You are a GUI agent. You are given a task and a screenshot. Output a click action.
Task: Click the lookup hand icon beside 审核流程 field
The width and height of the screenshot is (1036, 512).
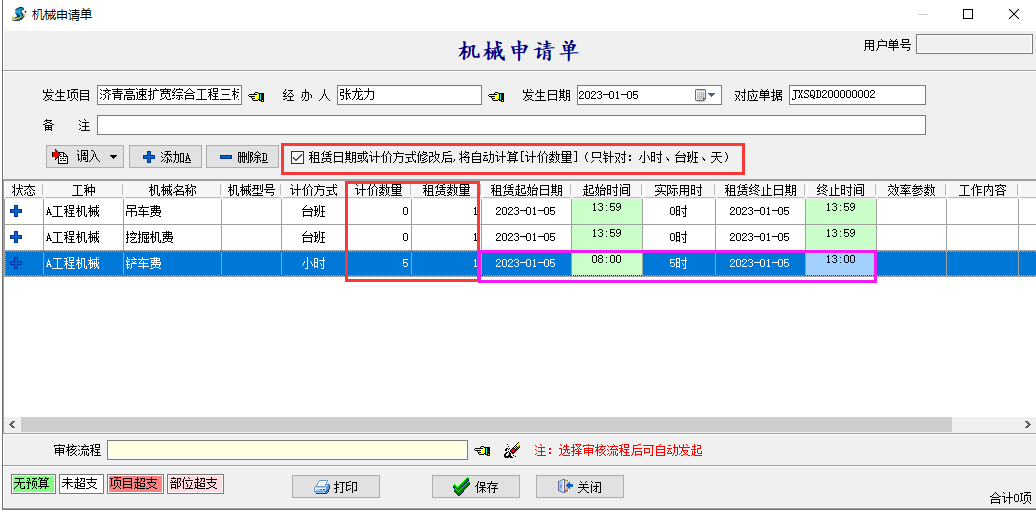click(483, 451)
